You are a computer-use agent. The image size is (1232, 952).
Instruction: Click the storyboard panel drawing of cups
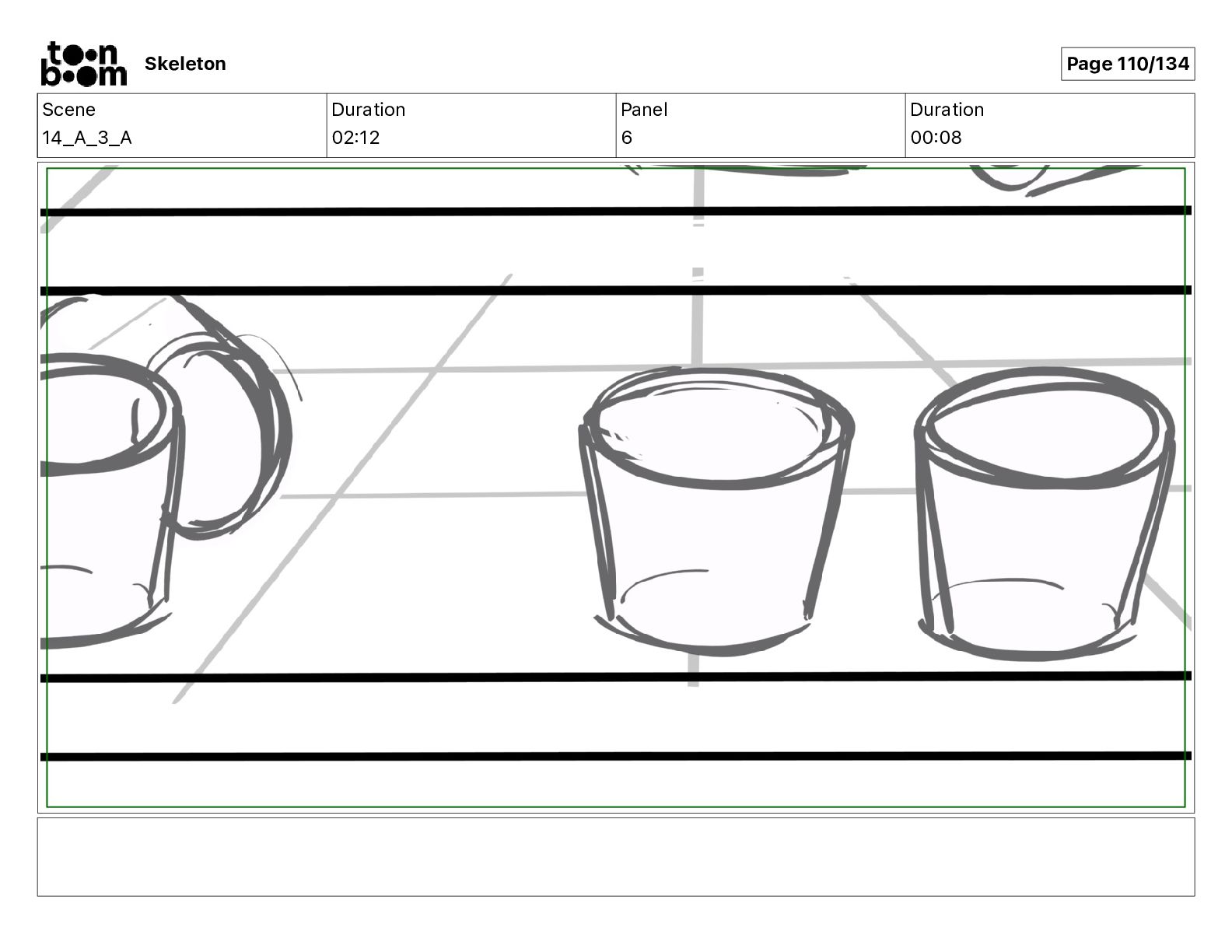point(616,488)
